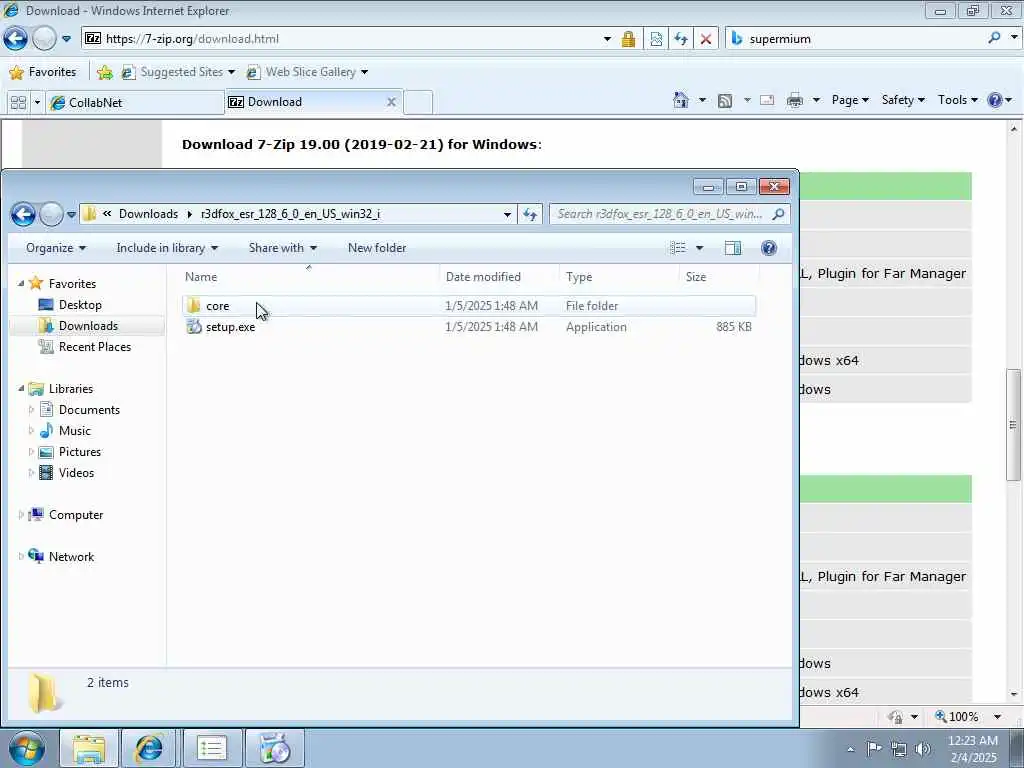This screenshot has height=768, width=1024.
Task: Select the Download tab
Action: [307, 102]
